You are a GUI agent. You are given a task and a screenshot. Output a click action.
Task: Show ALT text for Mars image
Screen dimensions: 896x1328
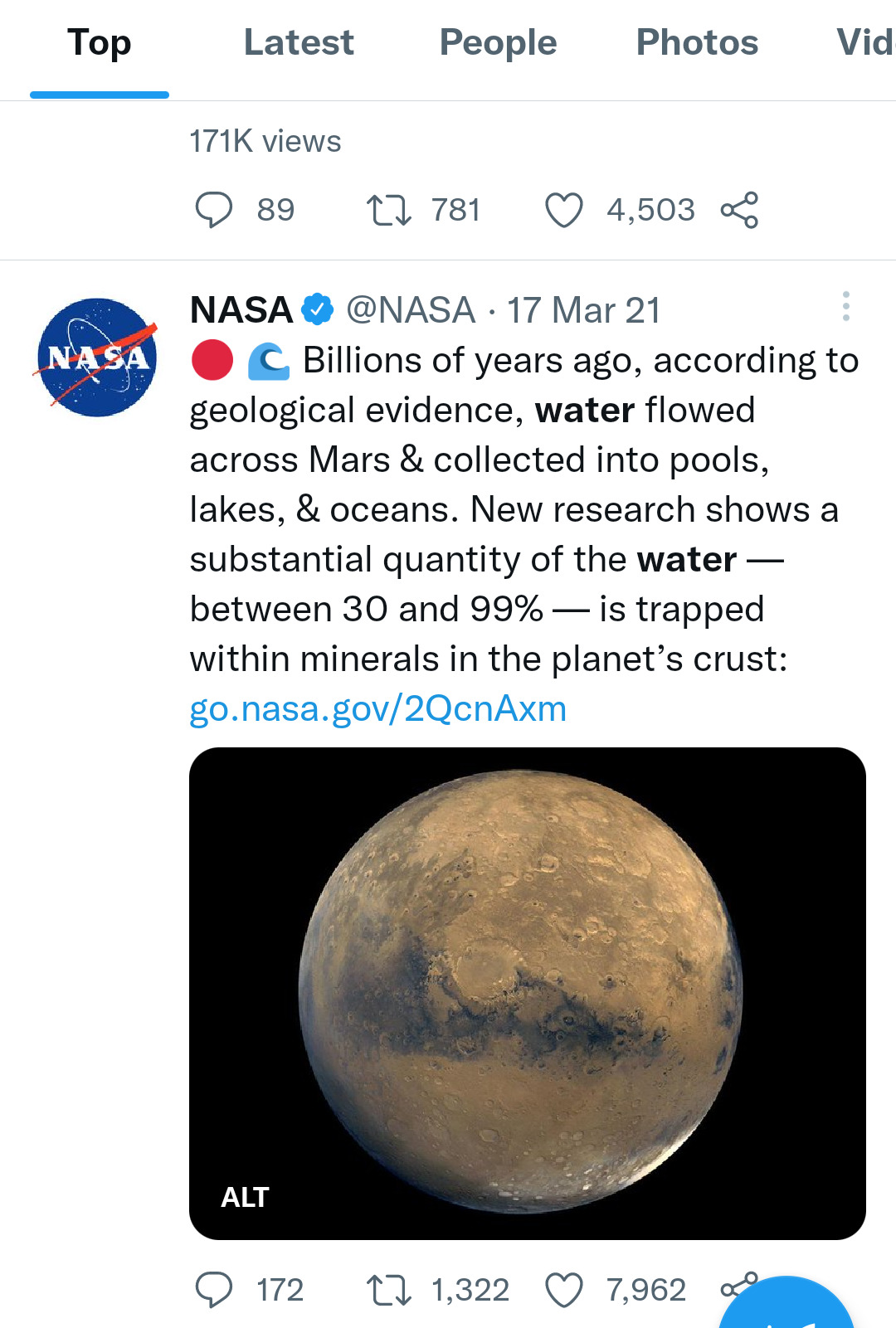[245, 1197]
